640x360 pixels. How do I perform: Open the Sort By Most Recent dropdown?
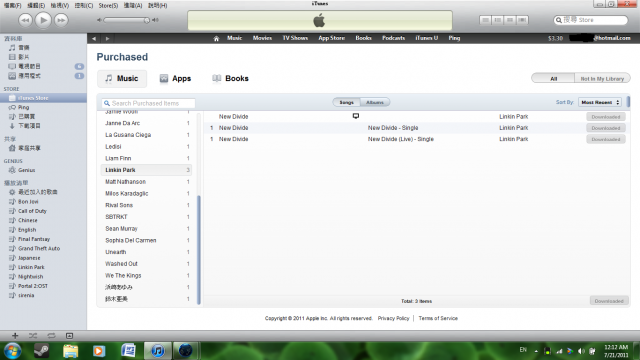point(600,102)
